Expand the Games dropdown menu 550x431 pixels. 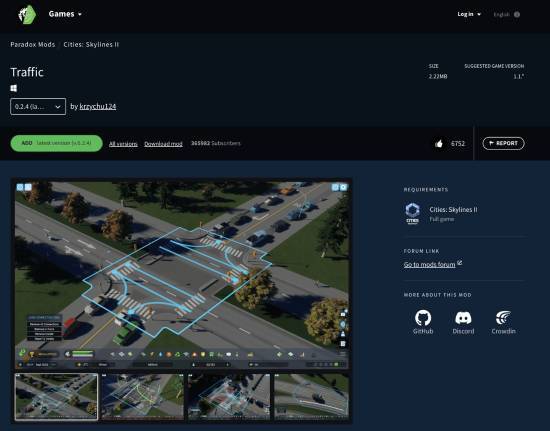(65, 14)
